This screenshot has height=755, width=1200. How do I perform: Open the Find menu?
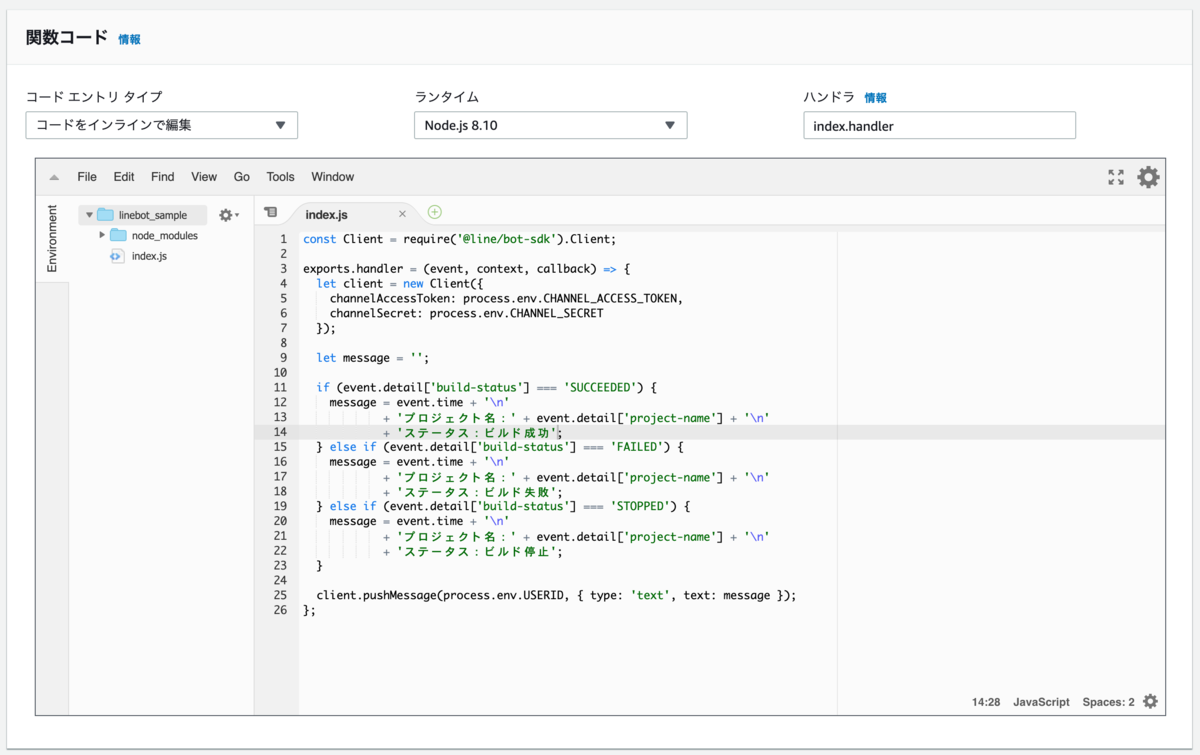tap(162, 177)
